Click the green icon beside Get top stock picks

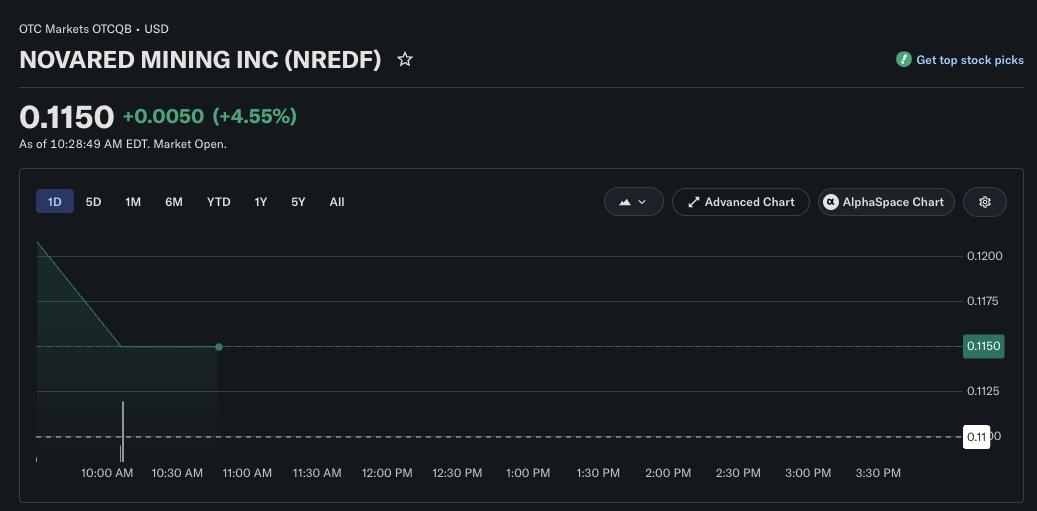coord(903,59)
